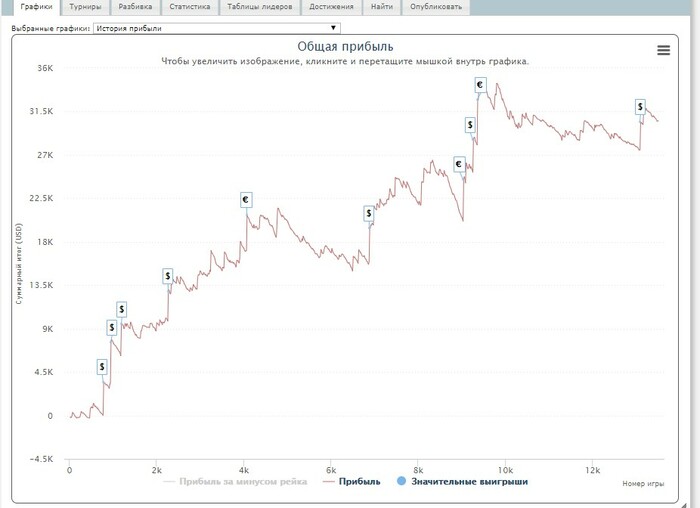Viewport: 700px width, 508px height.
Task: Open the Турниры tab
Action: tap(85, 7)
